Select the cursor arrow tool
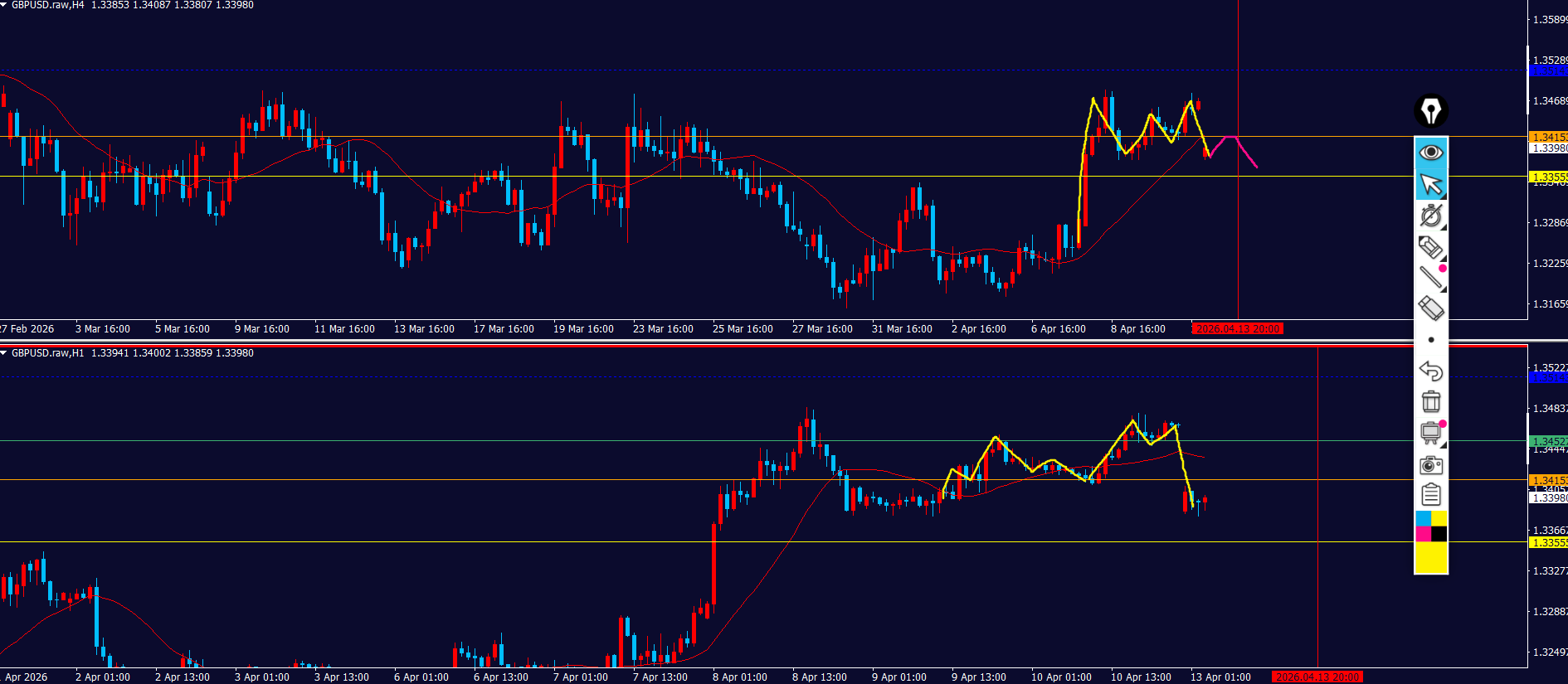This screenshot has height=684, width=1568. 1430,184
